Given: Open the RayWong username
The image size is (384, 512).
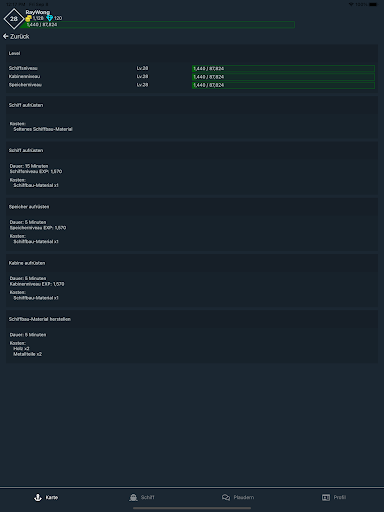Looking at the screenshot, I should tap(37, 12).
